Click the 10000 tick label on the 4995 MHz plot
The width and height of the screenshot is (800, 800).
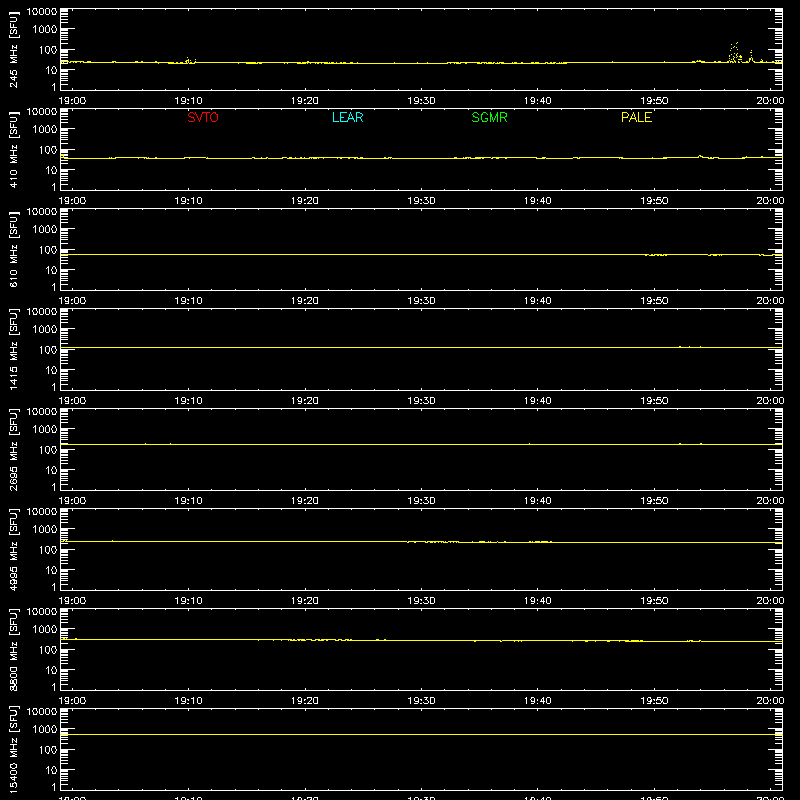point(42,512)
